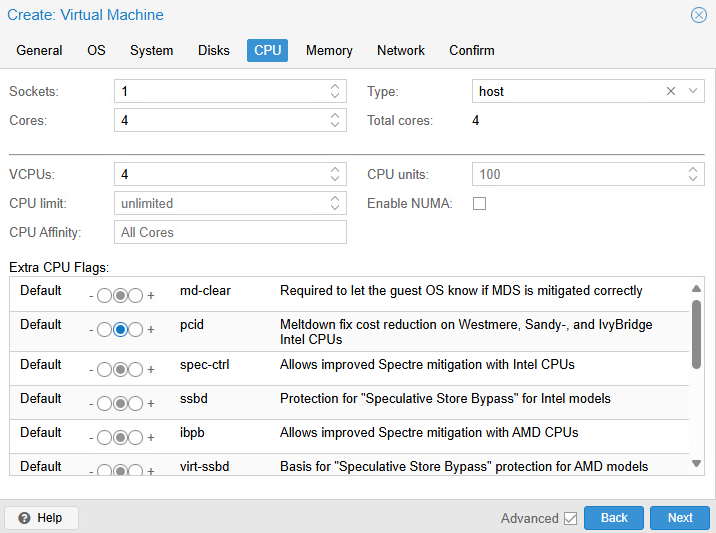The height and width of the screenshot is (533, 716).
Task: Turn on the md-clear flag radio
Action: point(136,296)
